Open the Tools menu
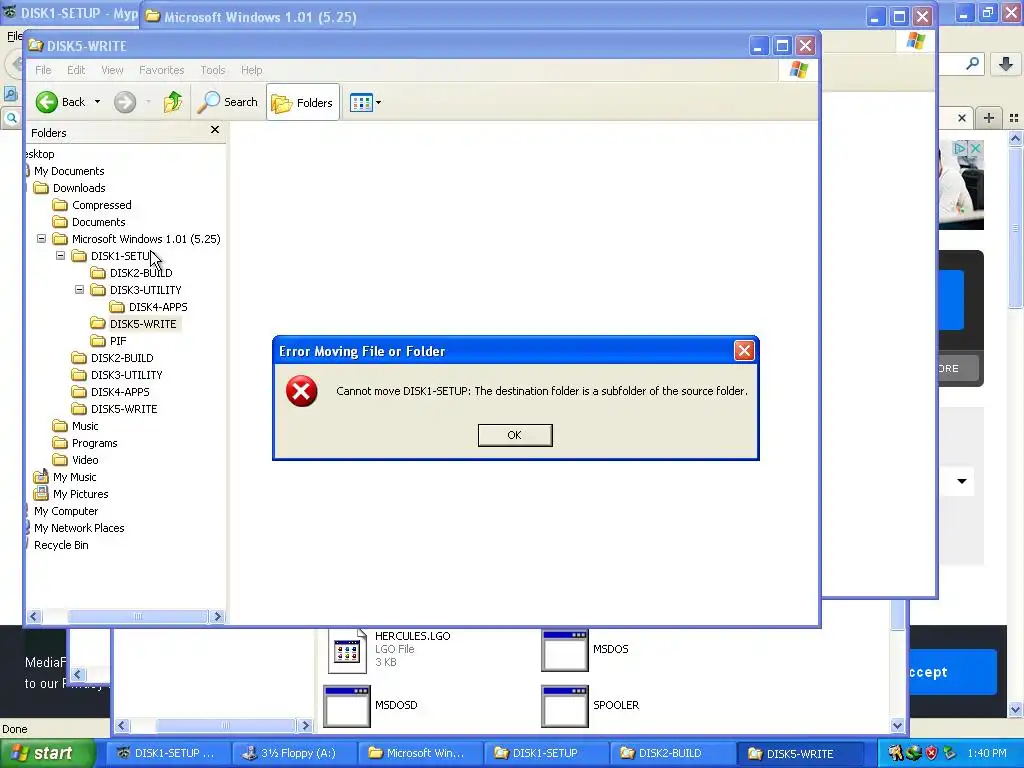 pos(212,70)
